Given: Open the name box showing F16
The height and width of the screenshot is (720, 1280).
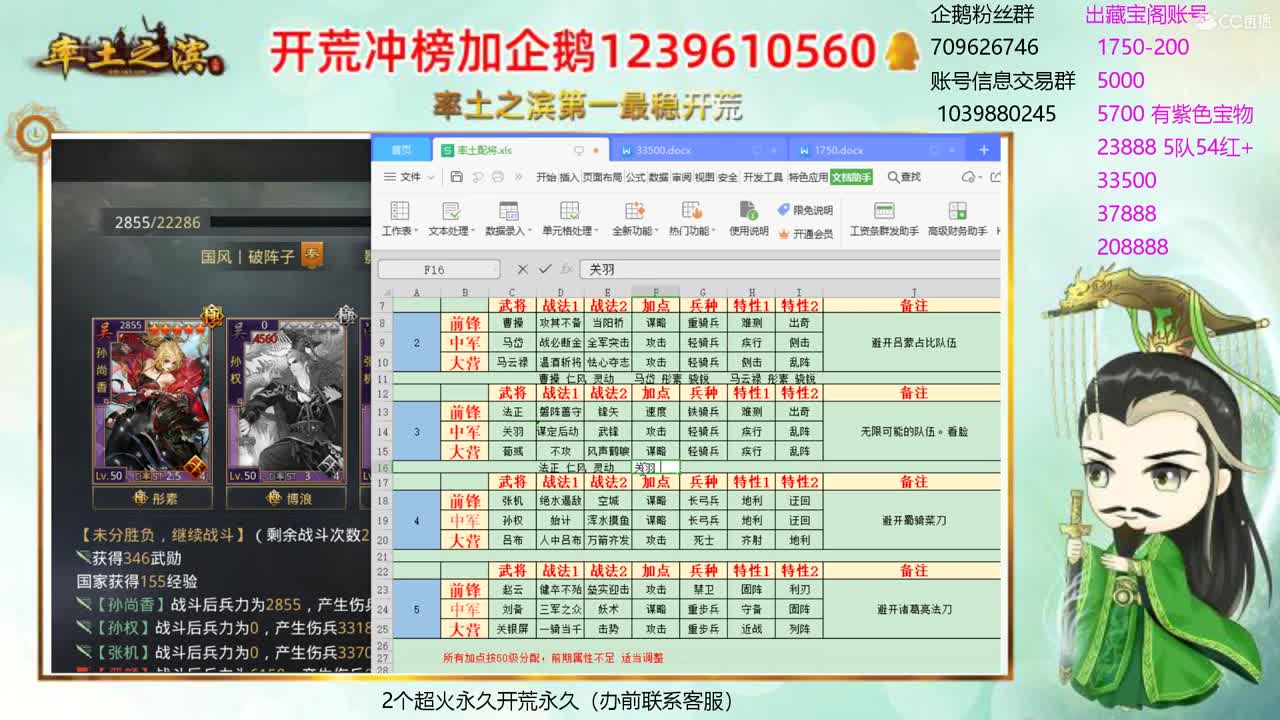Looking at the screenshot, I should (438, 269).
